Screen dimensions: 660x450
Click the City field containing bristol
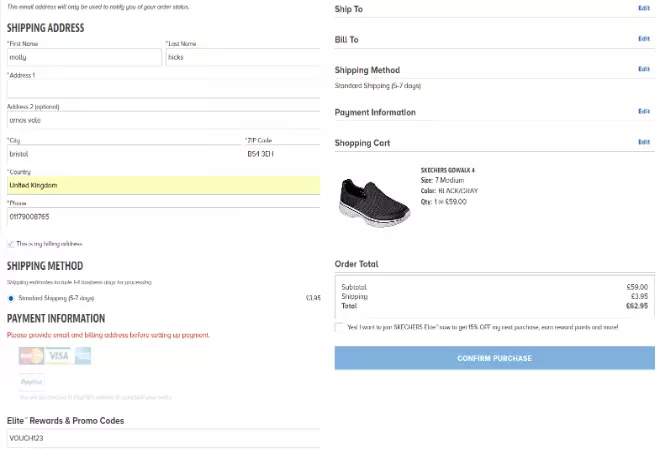[125, 154]
